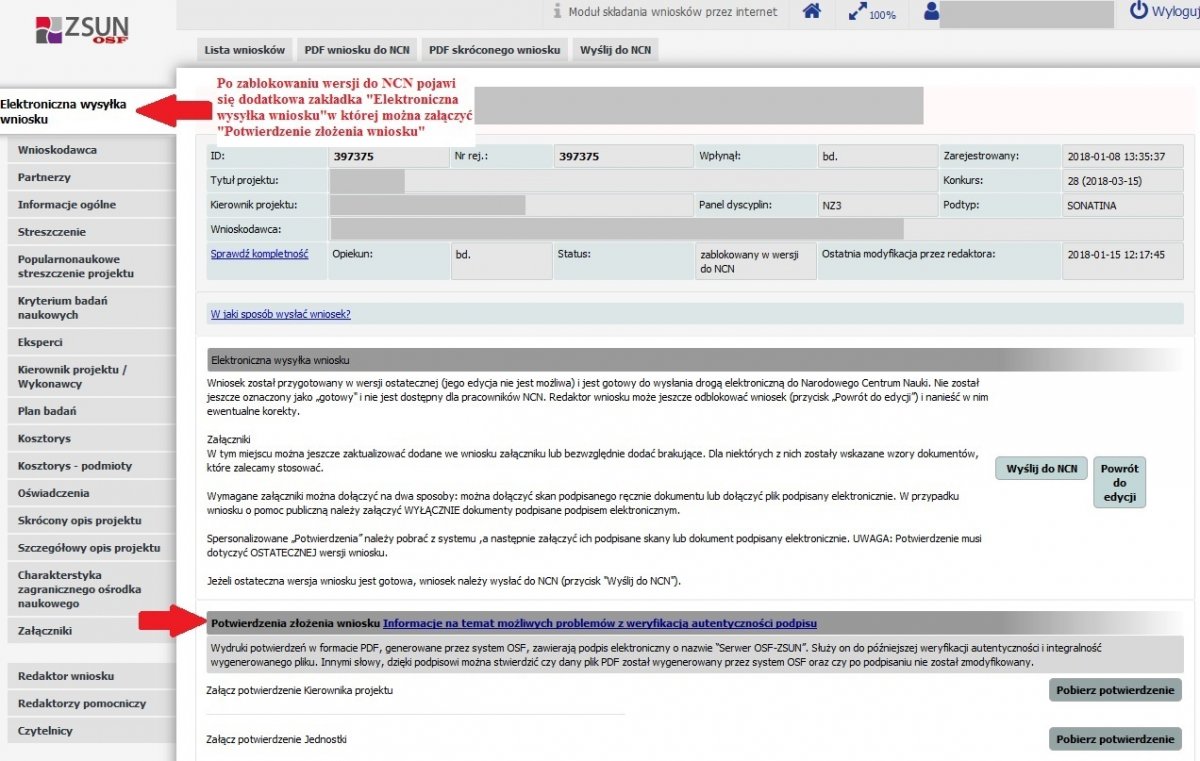Go to the home page icon
The width and height of the screenshot is (1200, 761).
[x=813, y=12]
